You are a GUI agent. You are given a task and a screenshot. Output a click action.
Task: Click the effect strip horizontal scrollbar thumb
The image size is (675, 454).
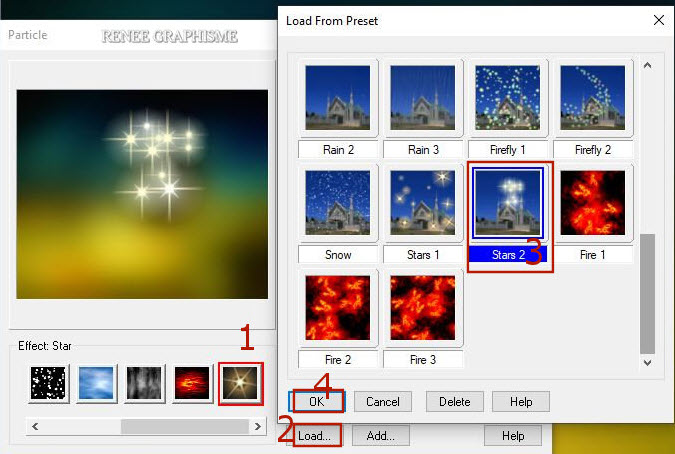pos(185,426)
